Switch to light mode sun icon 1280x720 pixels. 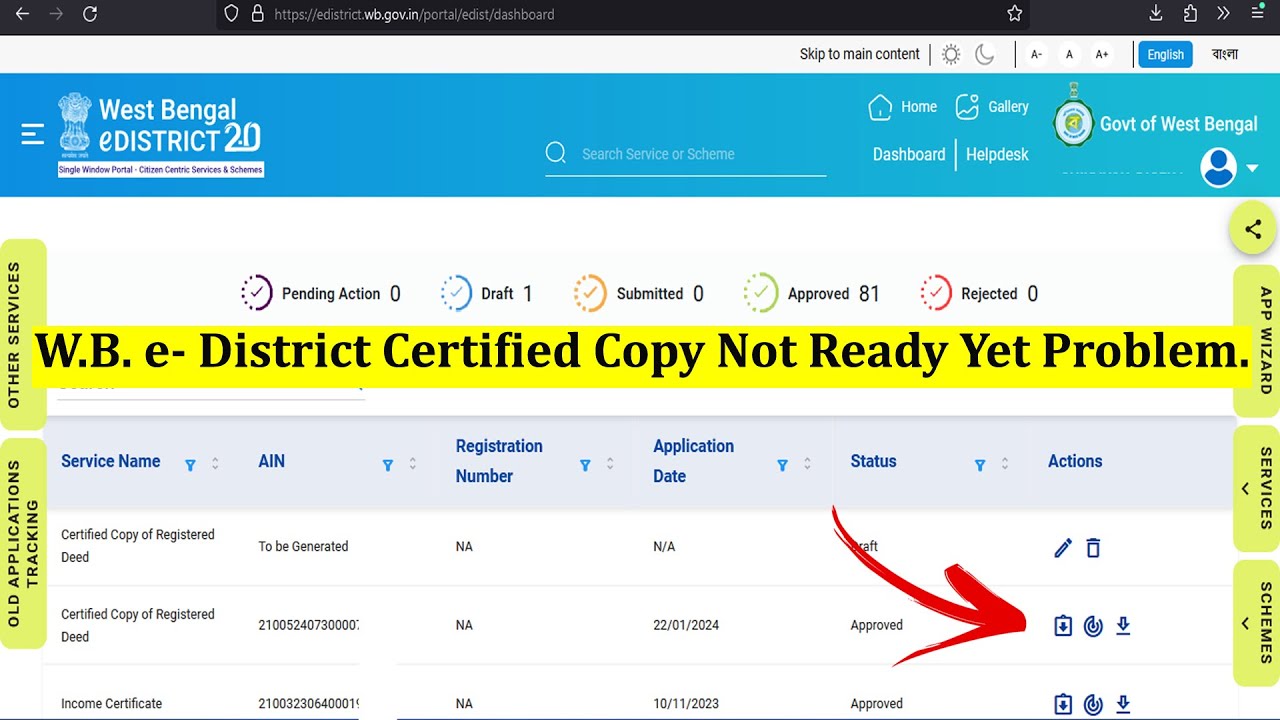click(x=951, y=55)
